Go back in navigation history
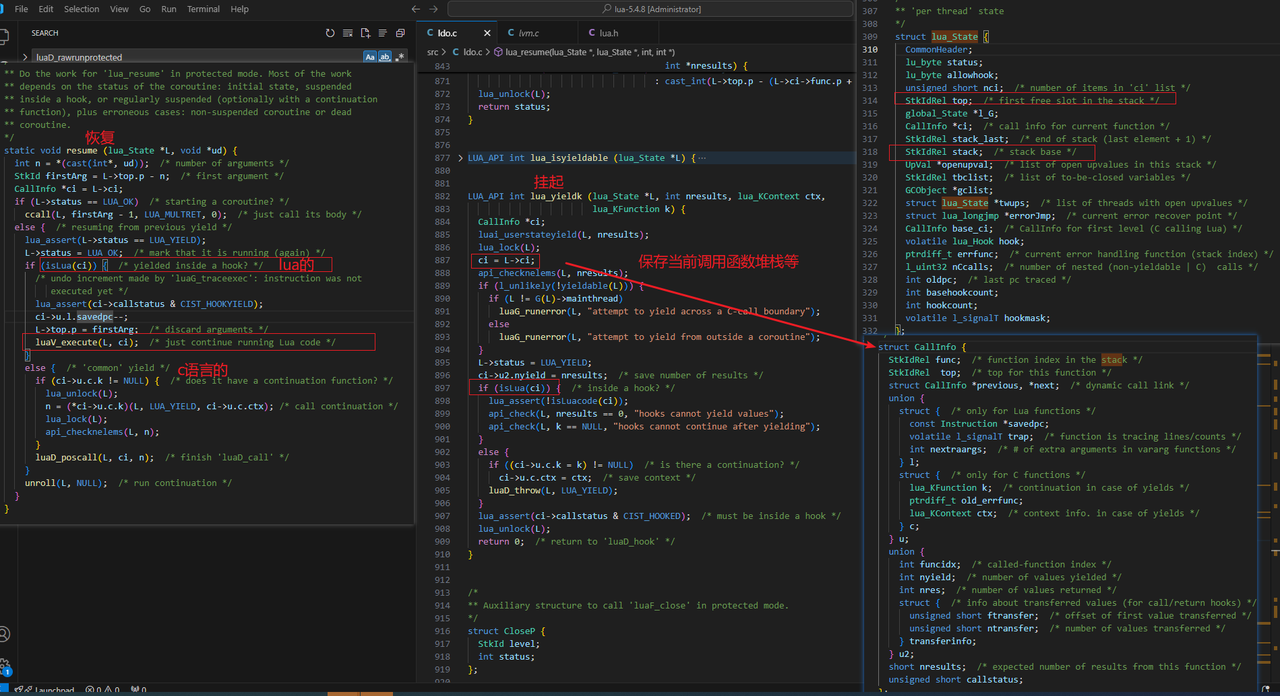The height and width of the screenshot is (696, 1280). coord(418,9)
